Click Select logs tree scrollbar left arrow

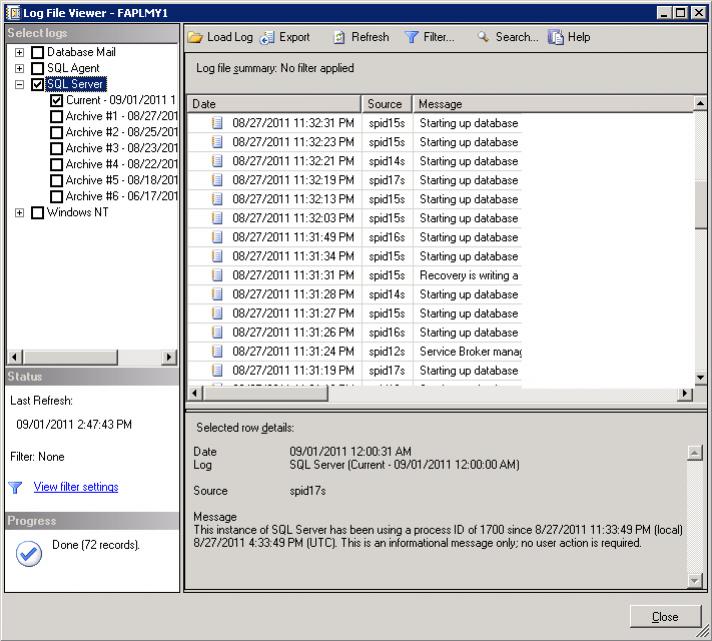pyautogui.click(x=15, y=357)
